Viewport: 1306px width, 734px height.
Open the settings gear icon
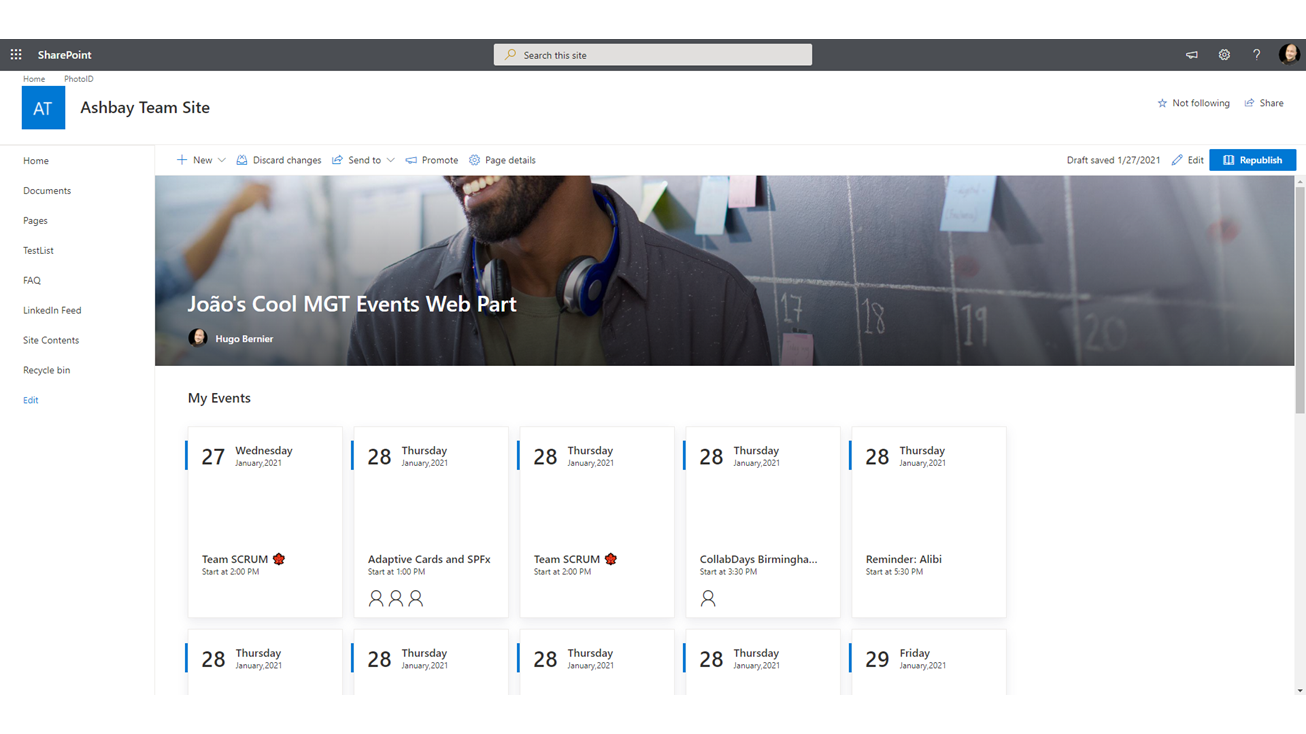coord(1224,55)
